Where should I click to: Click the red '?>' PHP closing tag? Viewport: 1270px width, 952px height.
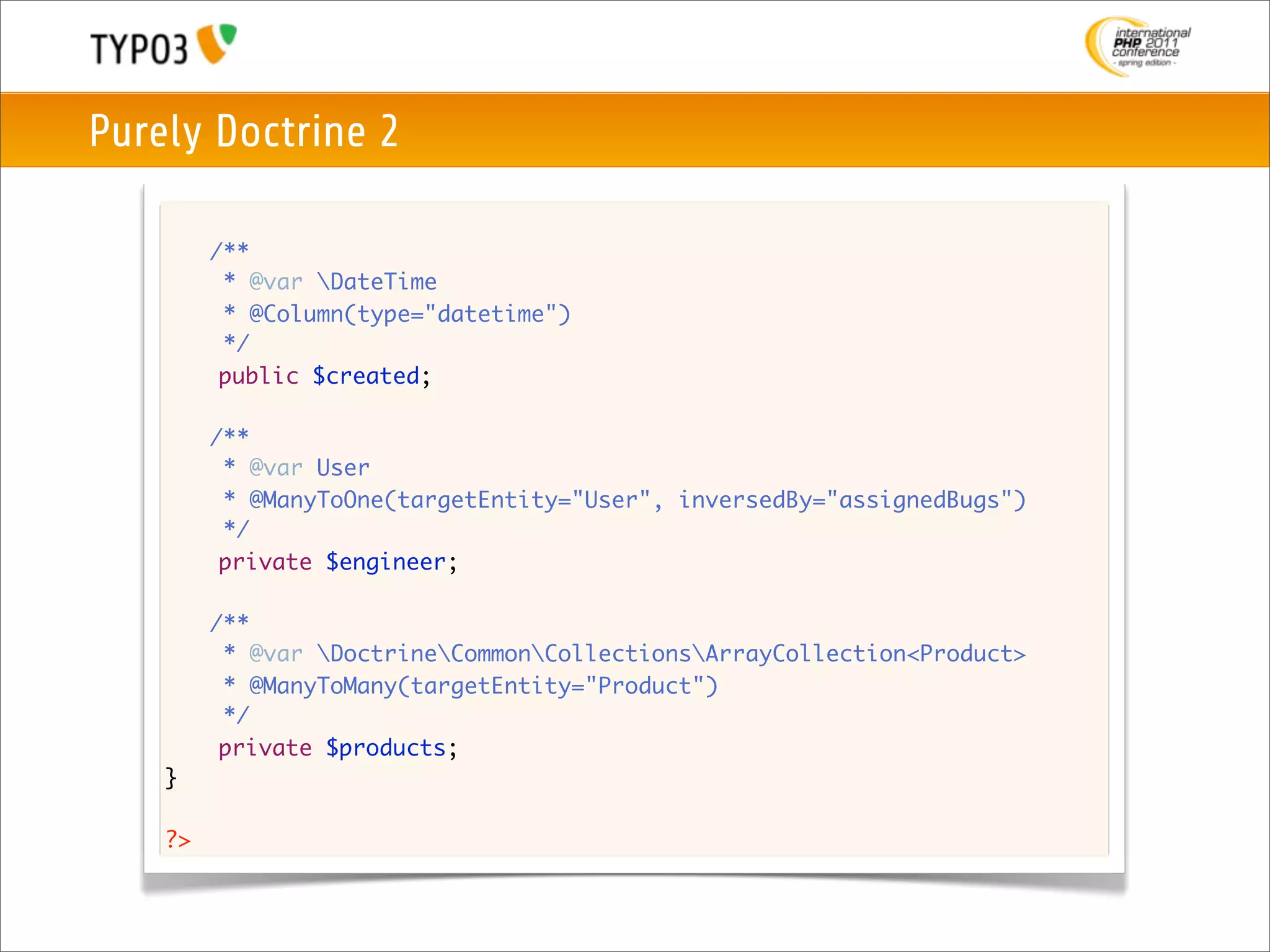pyautogui.click(x=178, y=840)
